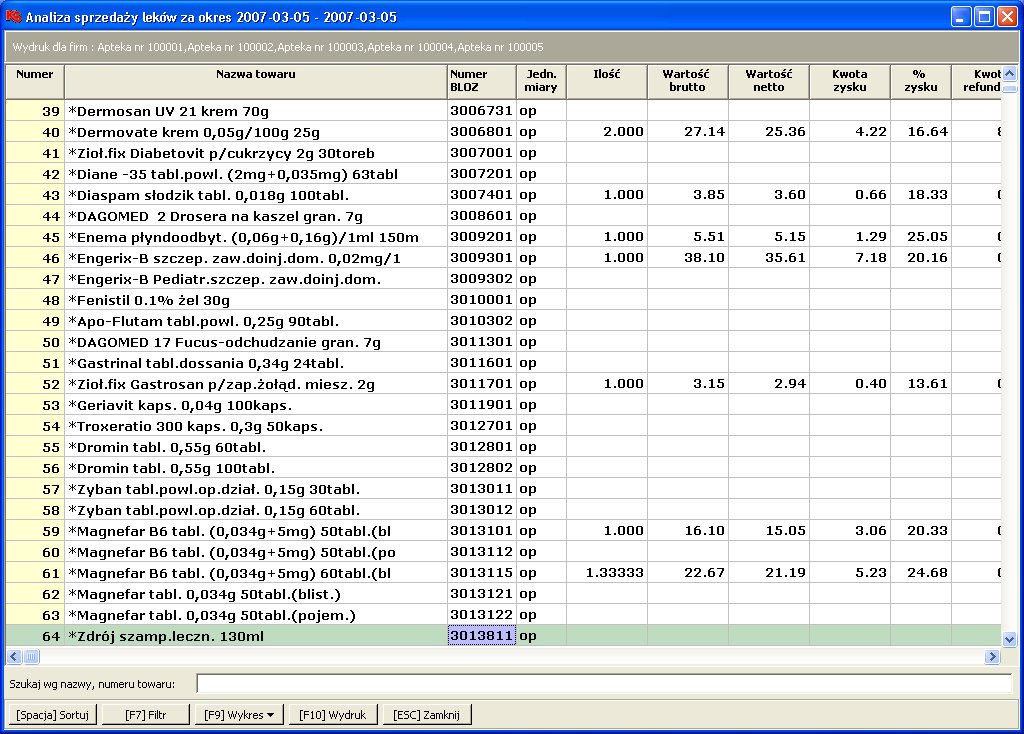Sort by the 'Wartość brutto' column header
Viewport: 1024px width, 734px height.
(x=687, y=80)
